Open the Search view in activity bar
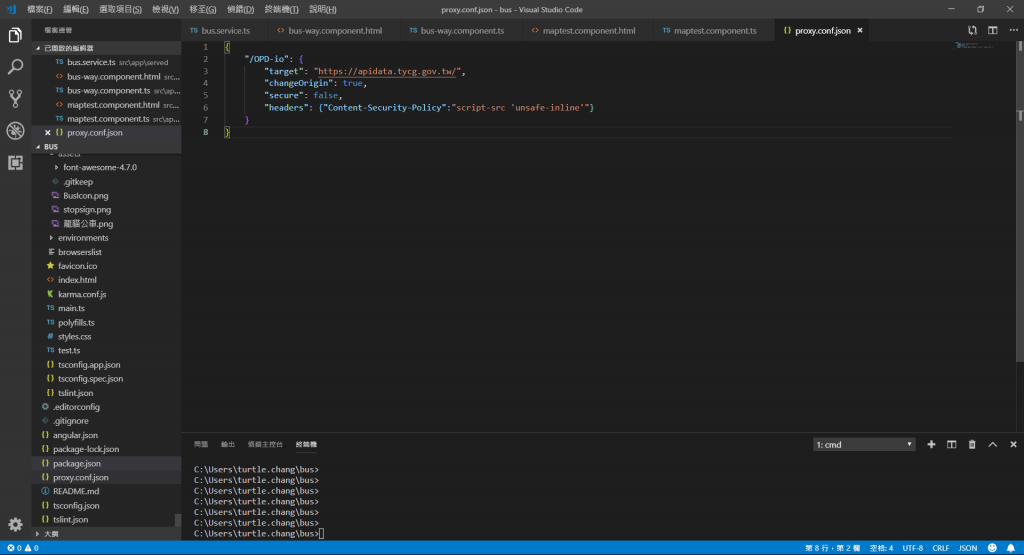The width and height of the screenshot is (1024, 555). point(15,67)
